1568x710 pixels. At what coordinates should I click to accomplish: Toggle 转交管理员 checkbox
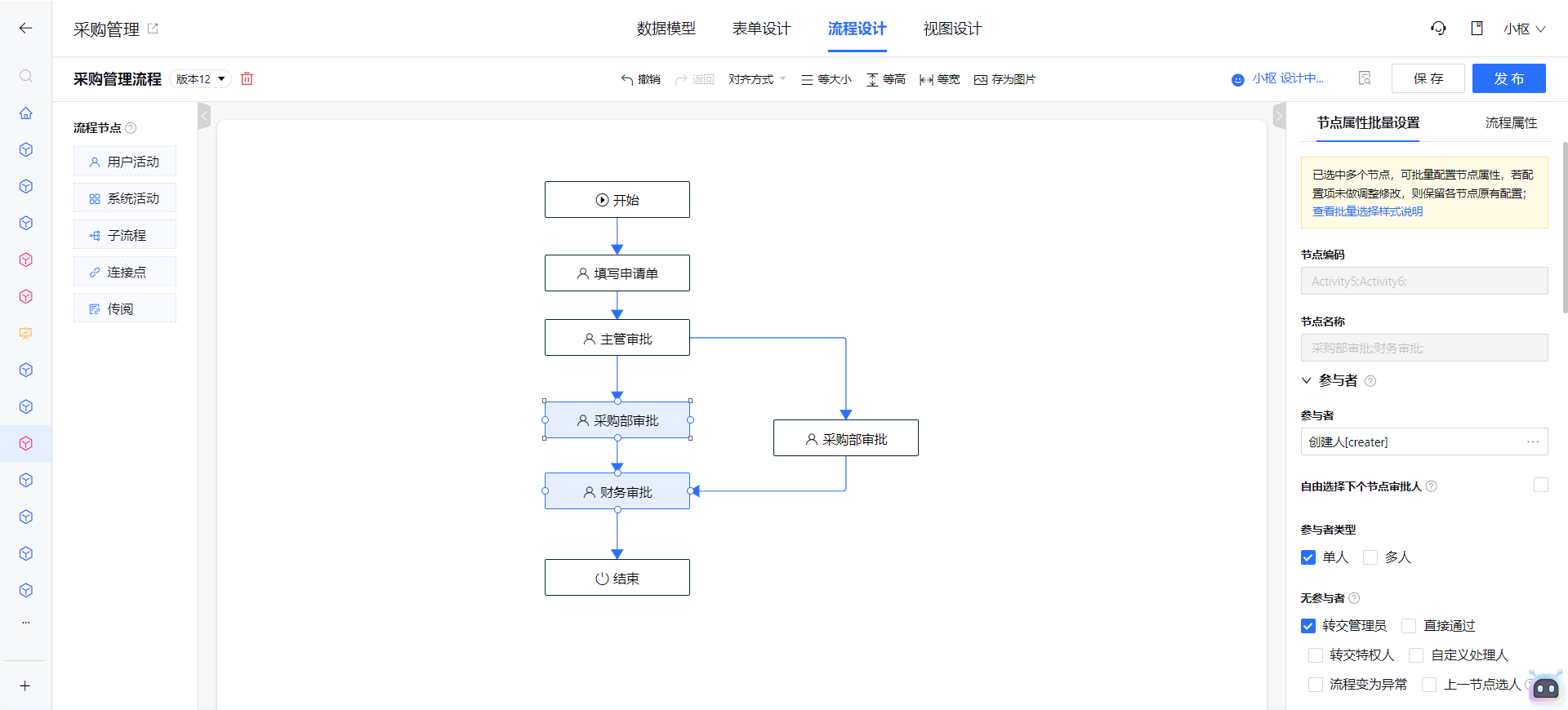pyautogui.click(x=1308, y=626)
